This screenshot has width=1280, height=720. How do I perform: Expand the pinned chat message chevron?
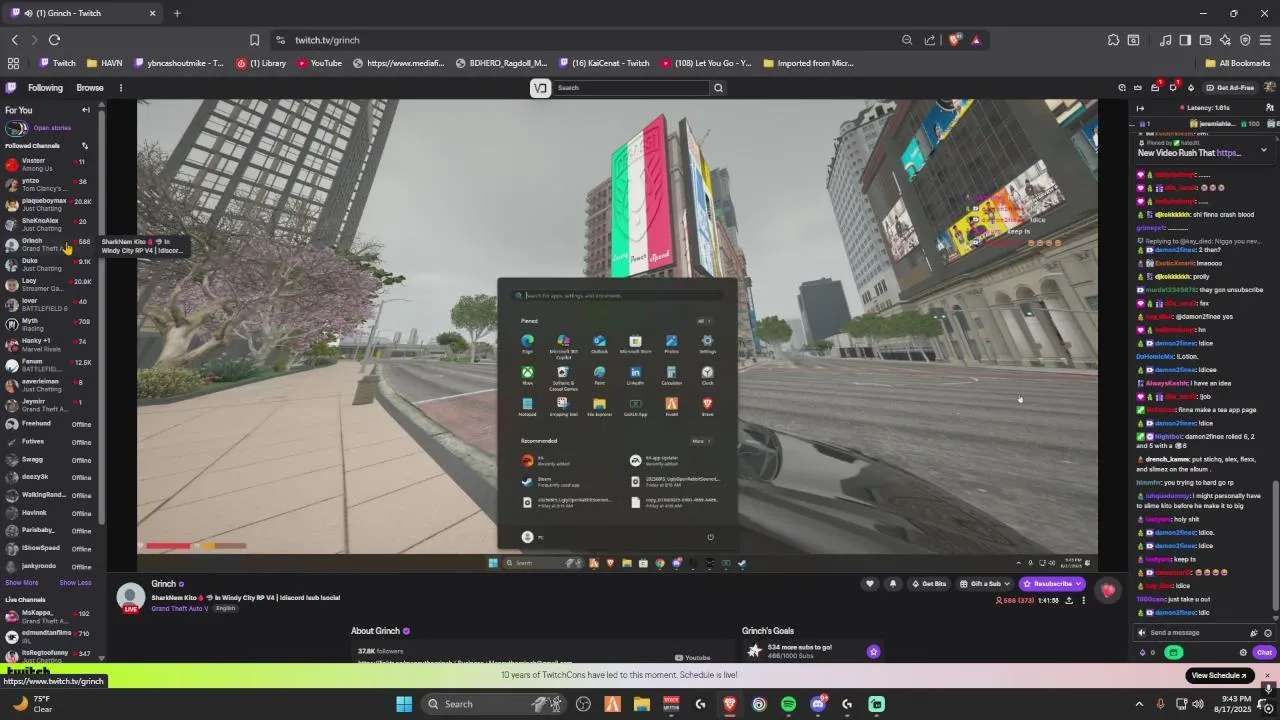pos(1263,150)
